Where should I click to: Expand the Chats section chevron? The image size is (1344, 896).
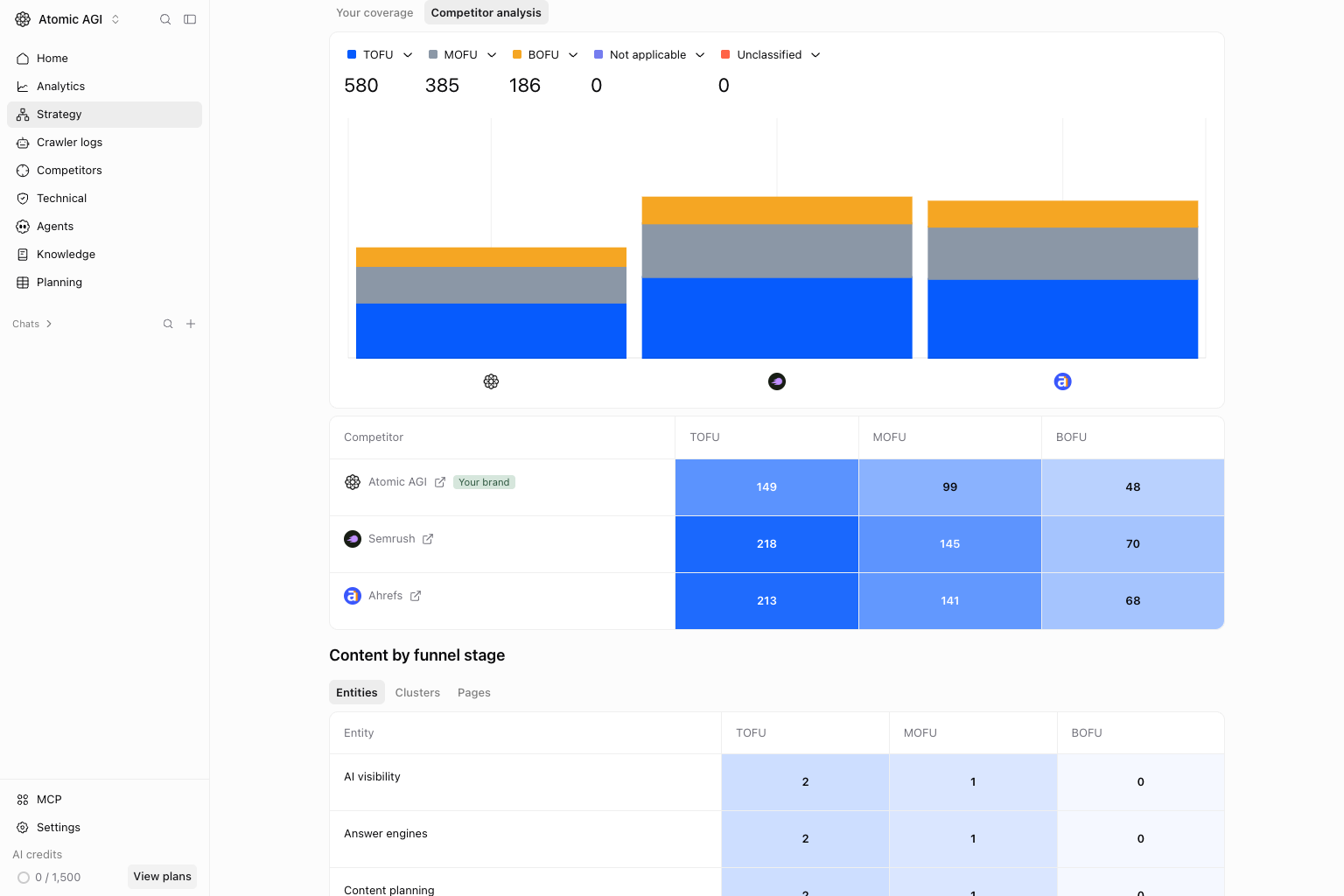click(x=49, y=324)
